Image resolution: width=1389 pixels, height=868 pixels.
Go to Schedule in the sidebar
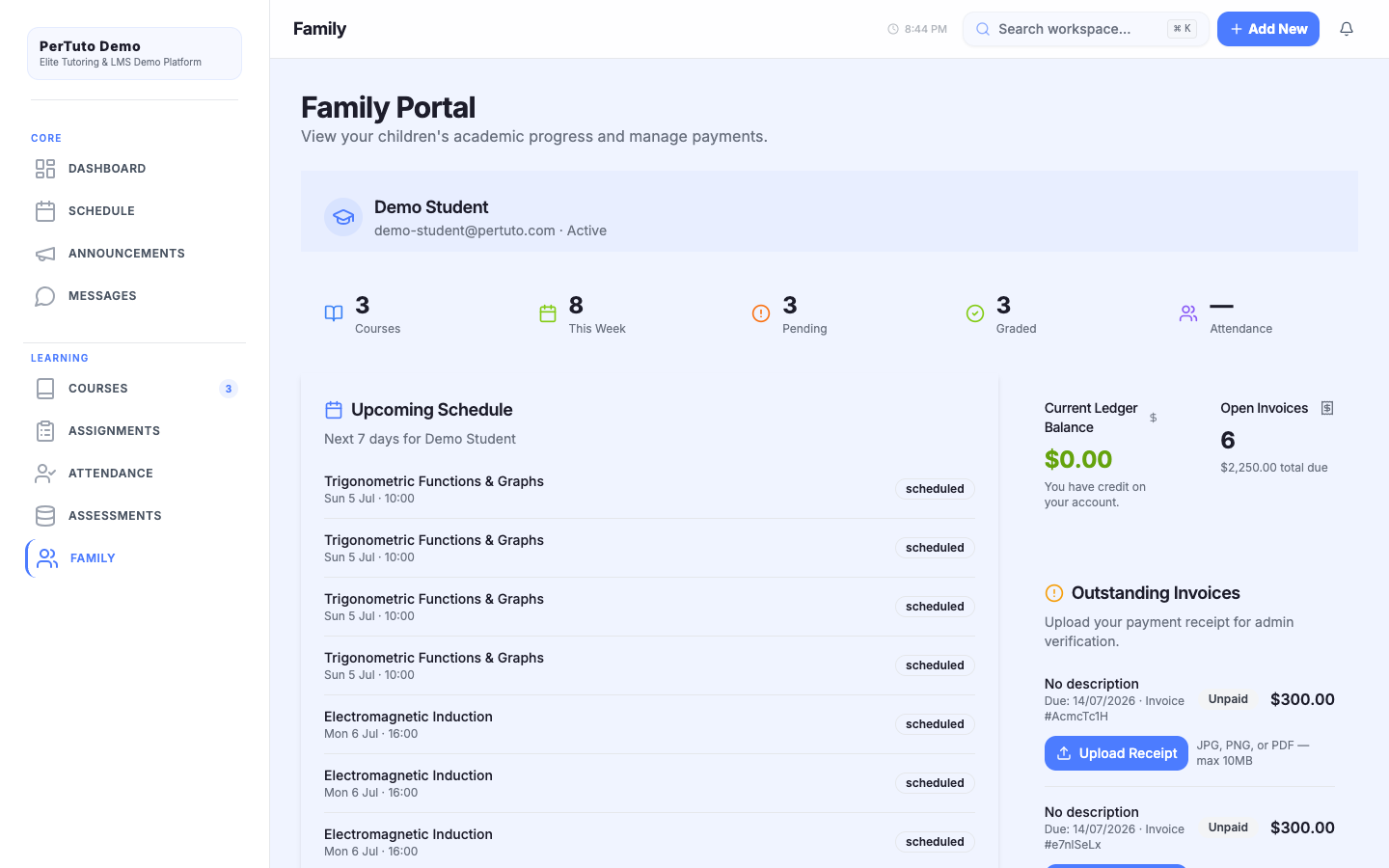coord(135,211)
